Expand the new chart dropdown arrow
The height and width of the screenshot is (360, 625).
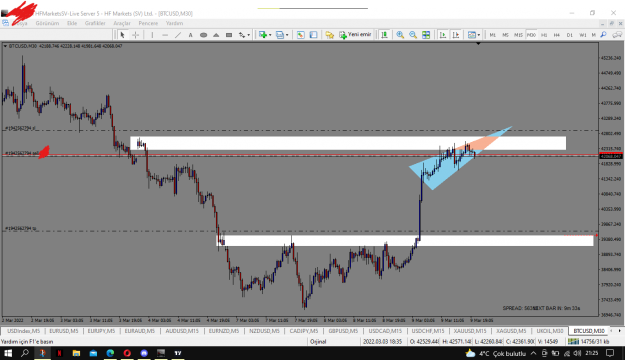(x=270, y=35)
